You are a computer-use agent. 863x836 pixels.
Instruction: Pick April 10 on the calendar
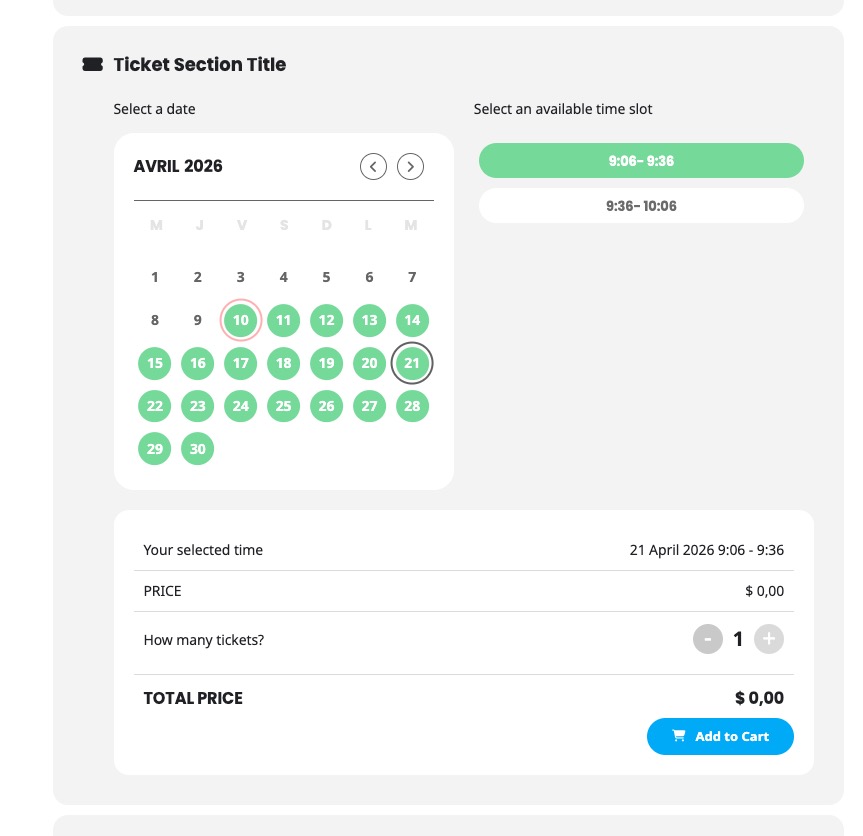pyautogui.click(x=241, y=320)
